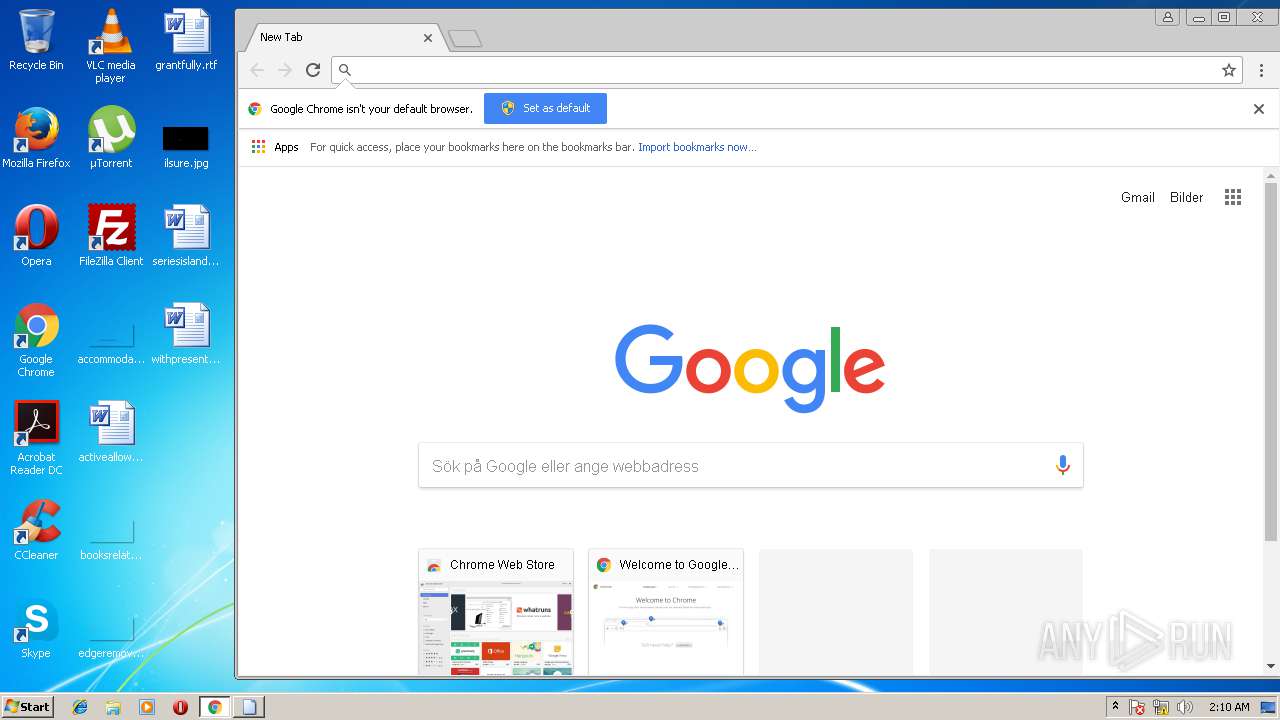1280x720 pixels.
Task: Select the µTorrent desktop icon
Action: [110, 138]
